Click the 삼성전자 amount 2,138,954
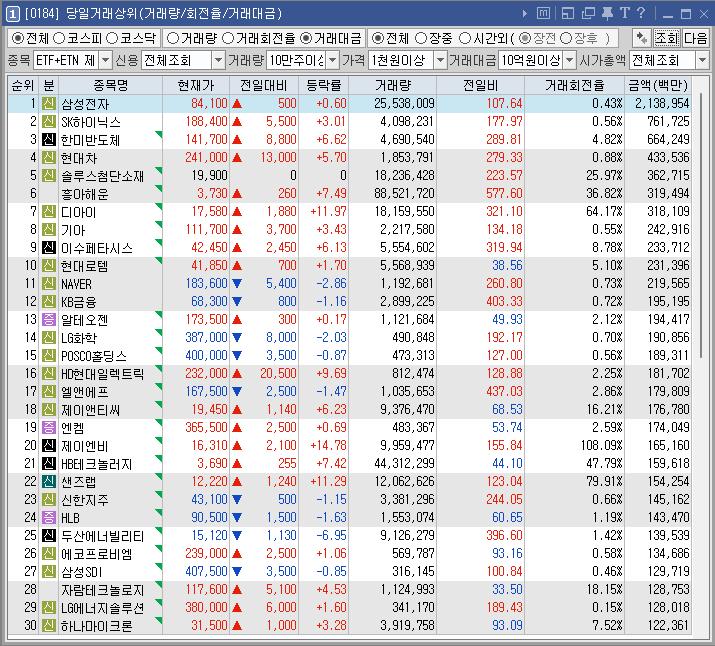The image size is (715, 646). [662, 103]
